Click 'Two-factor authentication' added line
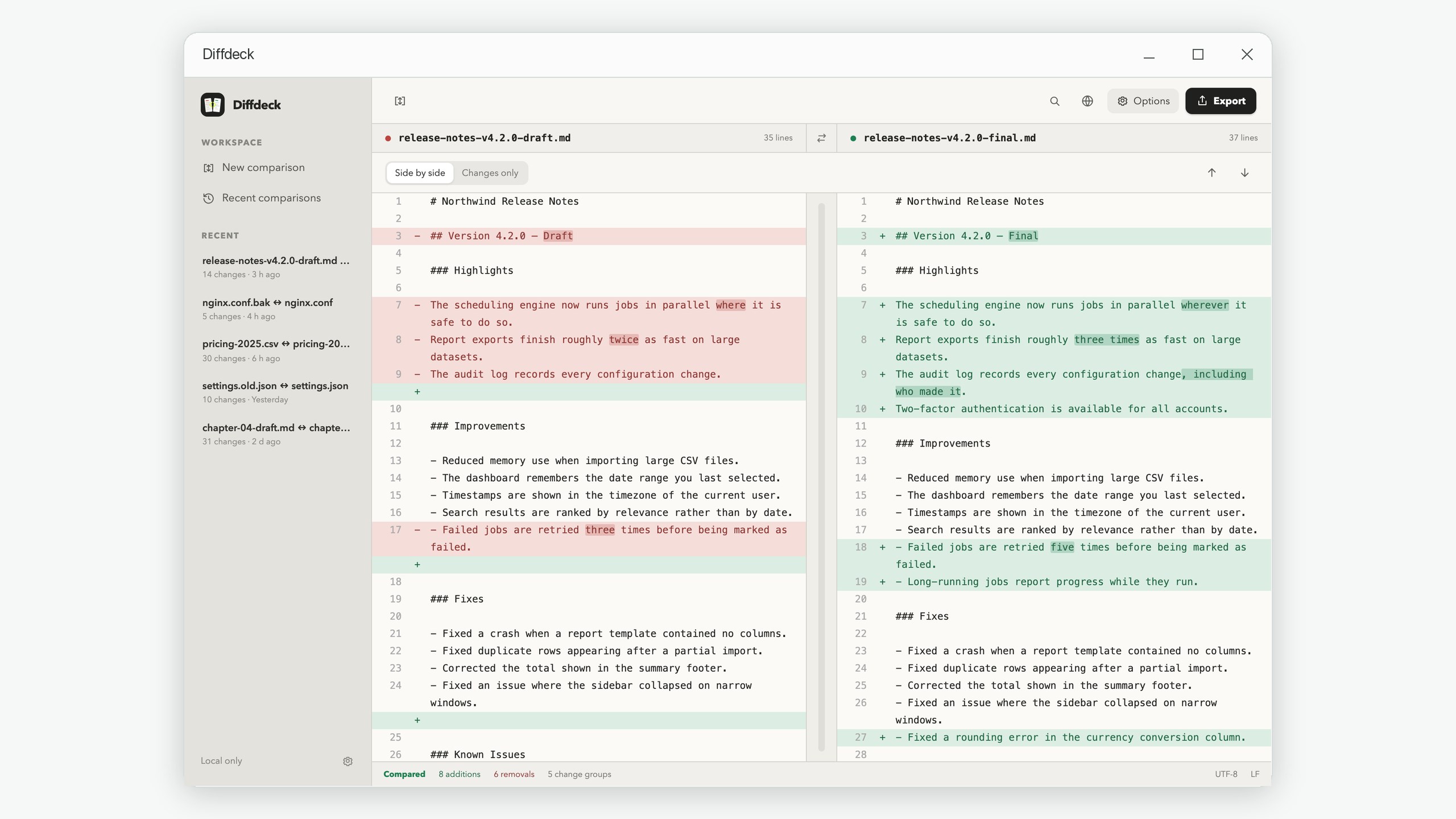Screen dimensions: 1456x819 pyautogui.click(x=1054, y=409)
